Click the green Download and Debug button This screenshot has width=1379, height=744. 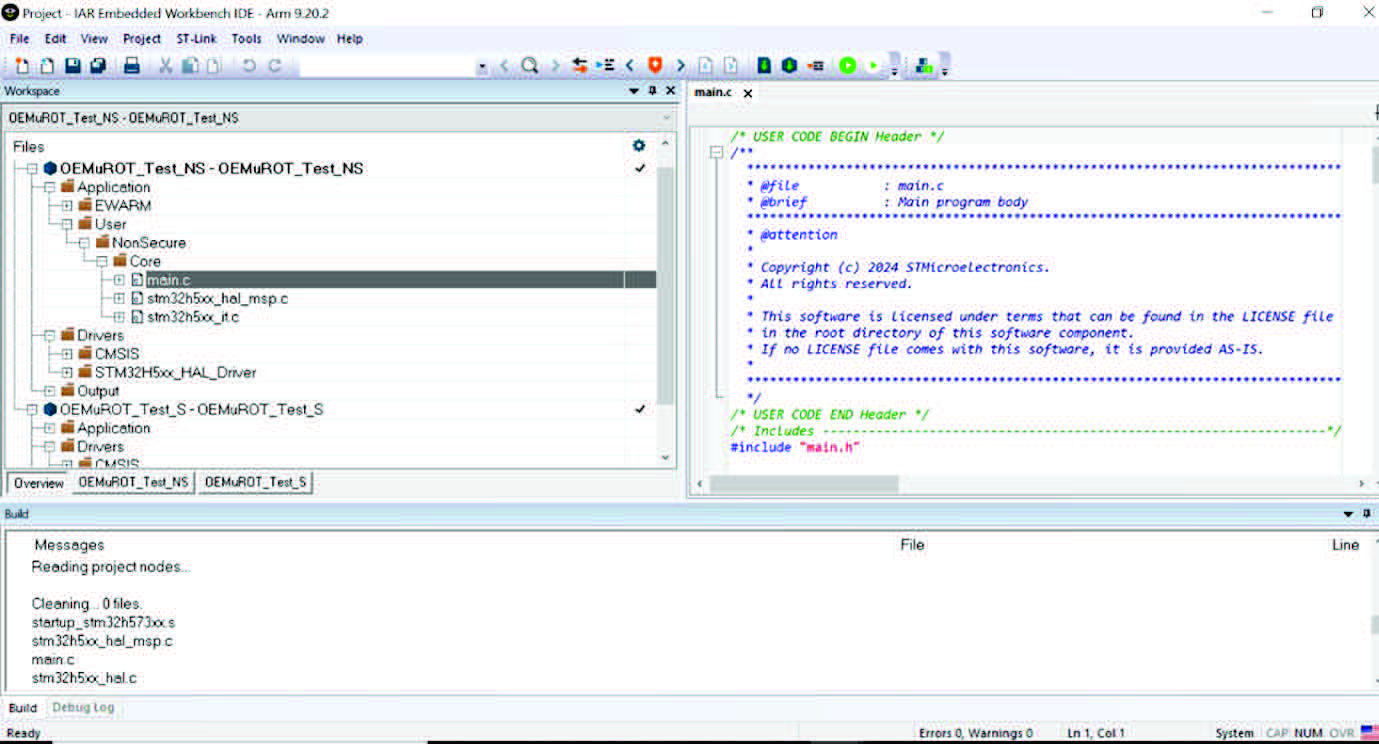(848, 65)
